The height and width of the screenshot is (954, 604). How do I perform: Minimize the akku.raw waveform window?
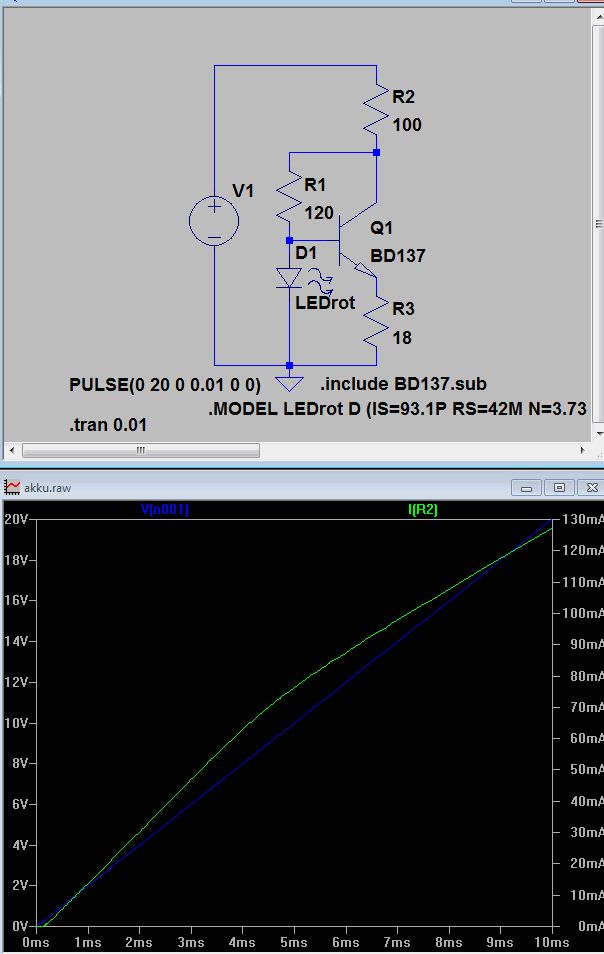[527, 487]
